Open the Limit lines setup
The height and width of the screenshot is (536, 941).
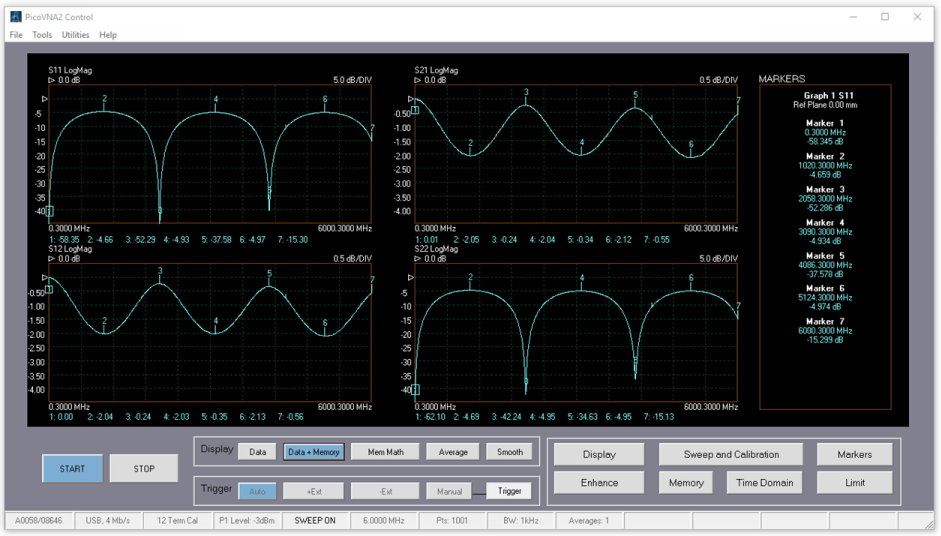point(855,482)
